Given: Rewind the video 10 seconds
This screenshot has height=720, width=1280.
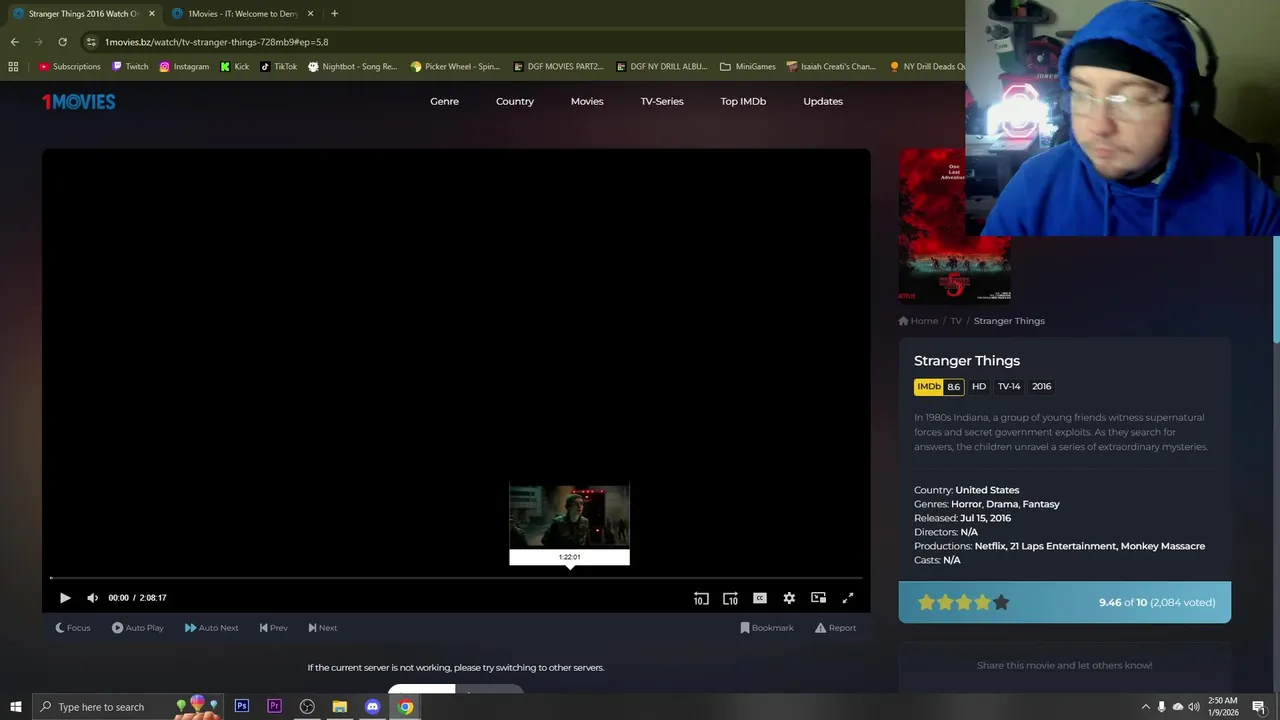Looking at the screenshot, I should (701, 598).
